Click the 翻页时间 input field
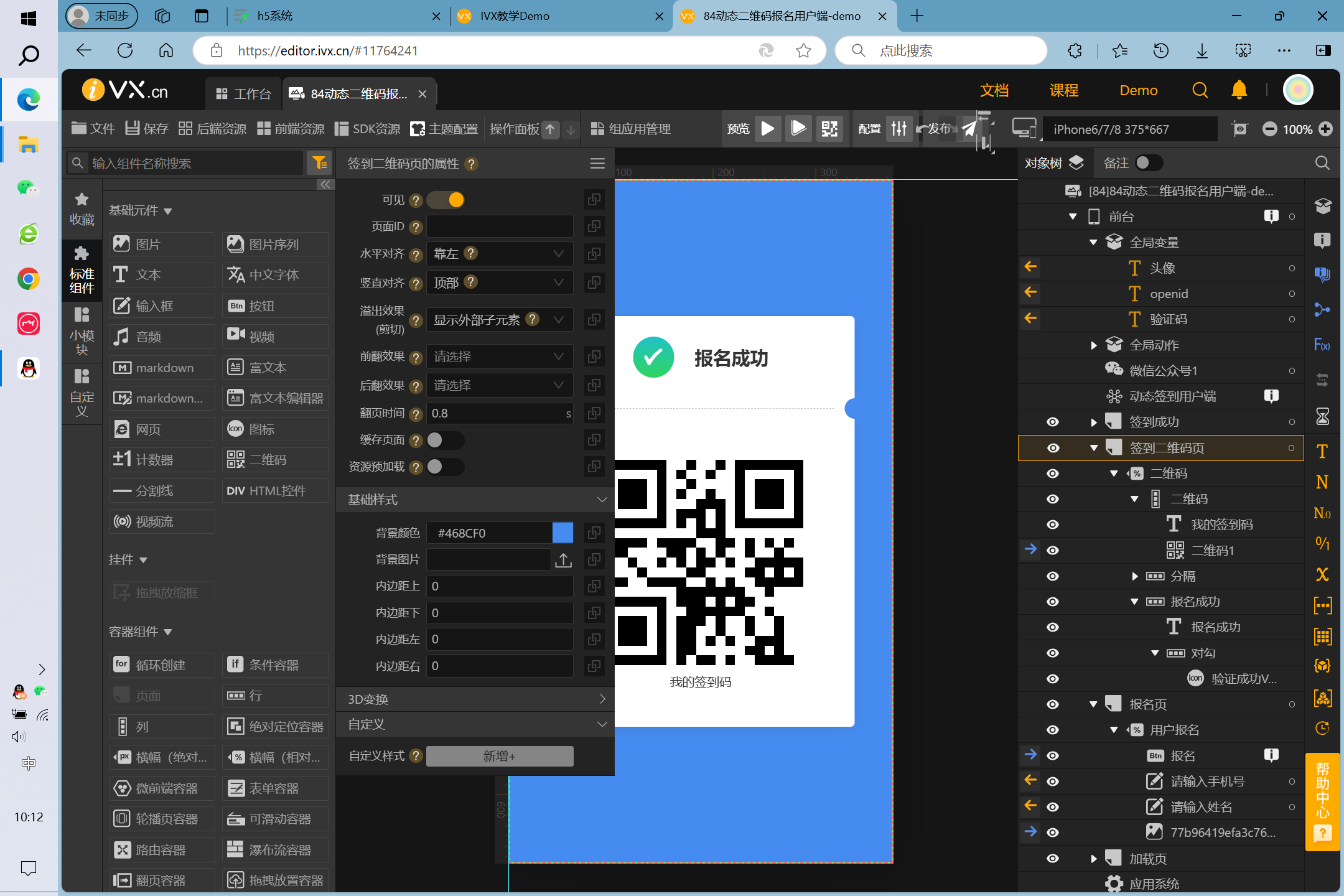This screenshot has height=896, width=1344. click(x=499, y=414)
